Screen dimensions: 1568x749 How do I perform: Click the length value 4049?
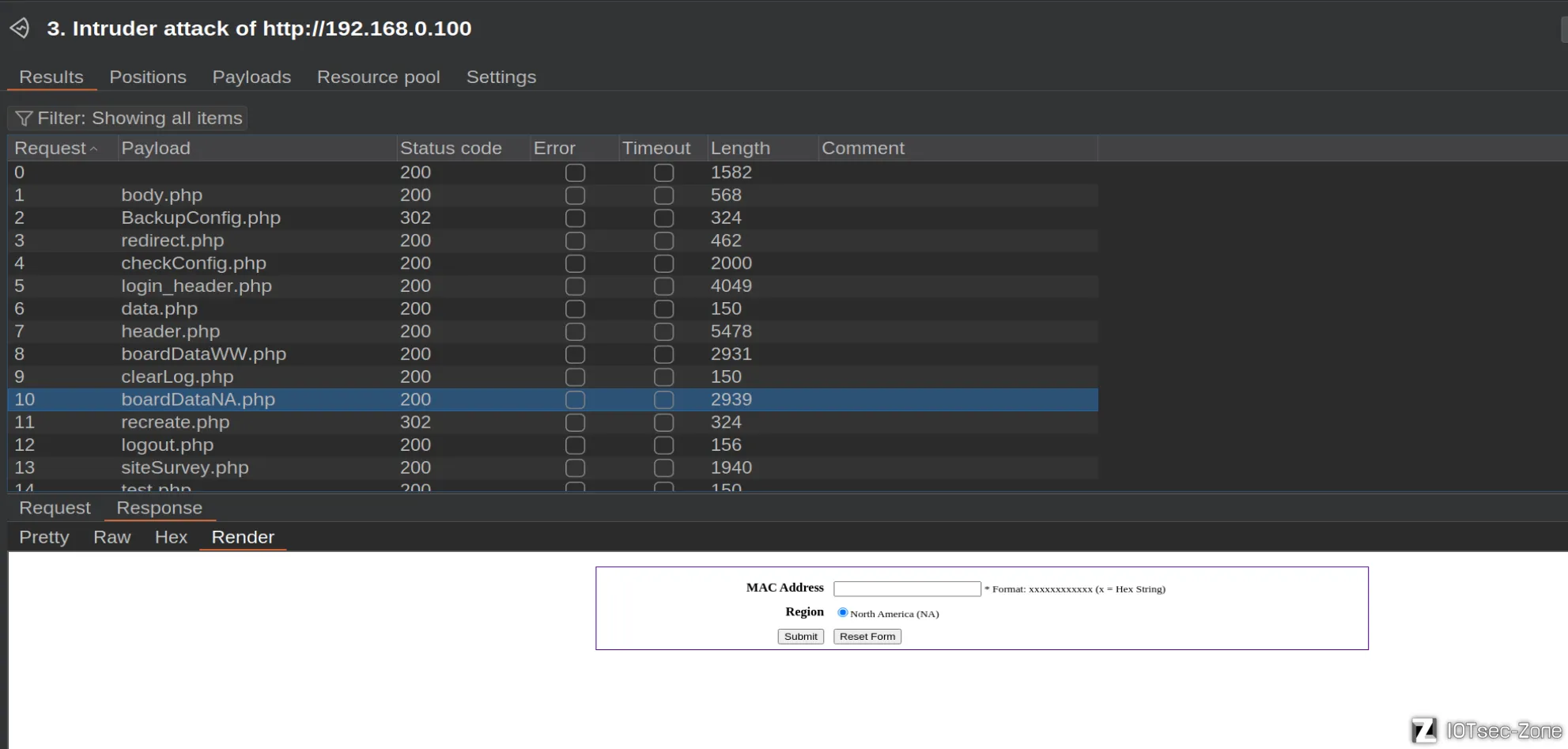pyautogui.click(x=731, y=286)
